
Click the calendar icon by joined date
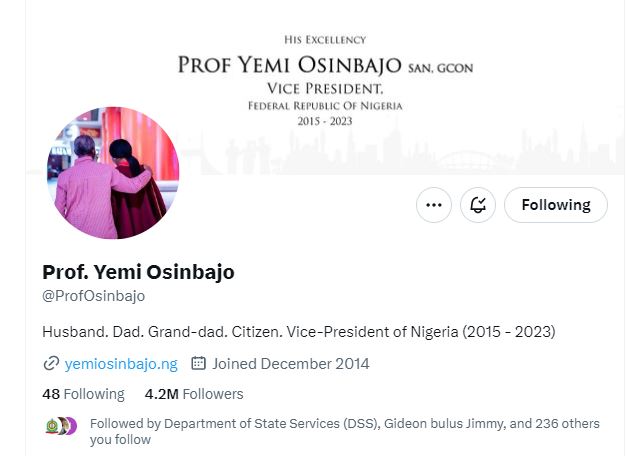tap(198, 363)
